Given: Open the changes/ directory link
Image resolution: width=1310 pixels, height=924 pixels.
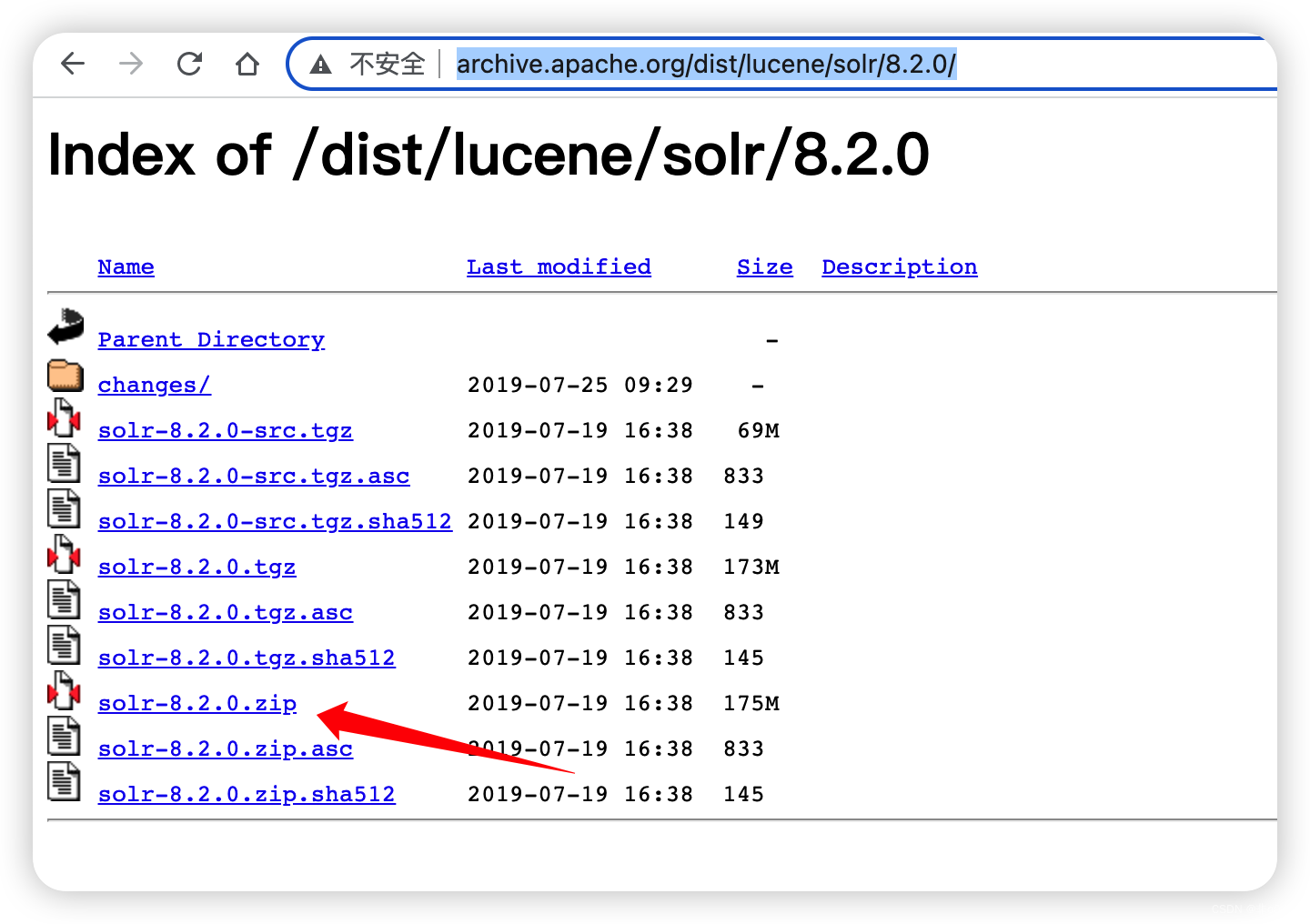Looking at the screenshot, I should click(155, 386).
